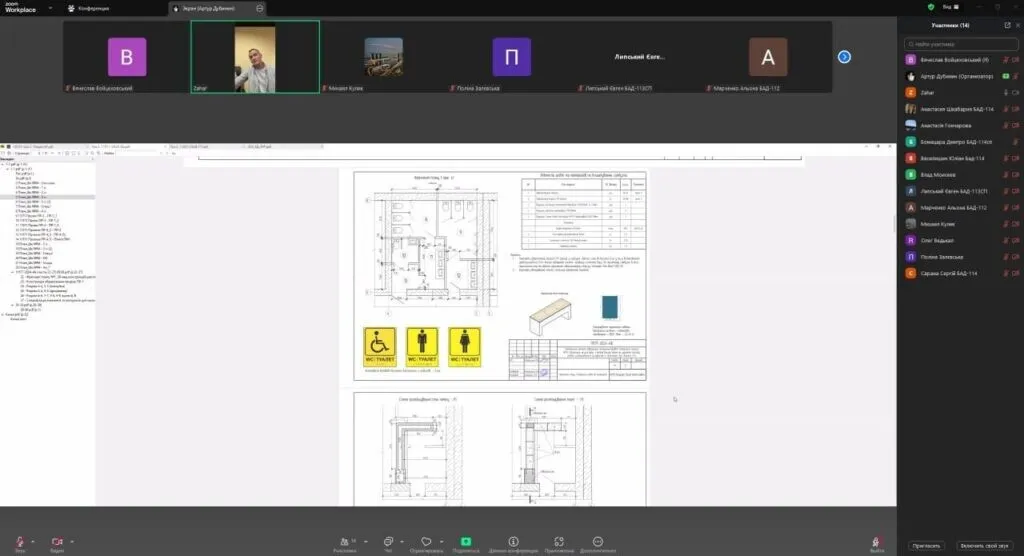Viewport: 1024px width, 556px height.
Task: Turn on the camera in the Zoom toolbar
Action: 57,542
